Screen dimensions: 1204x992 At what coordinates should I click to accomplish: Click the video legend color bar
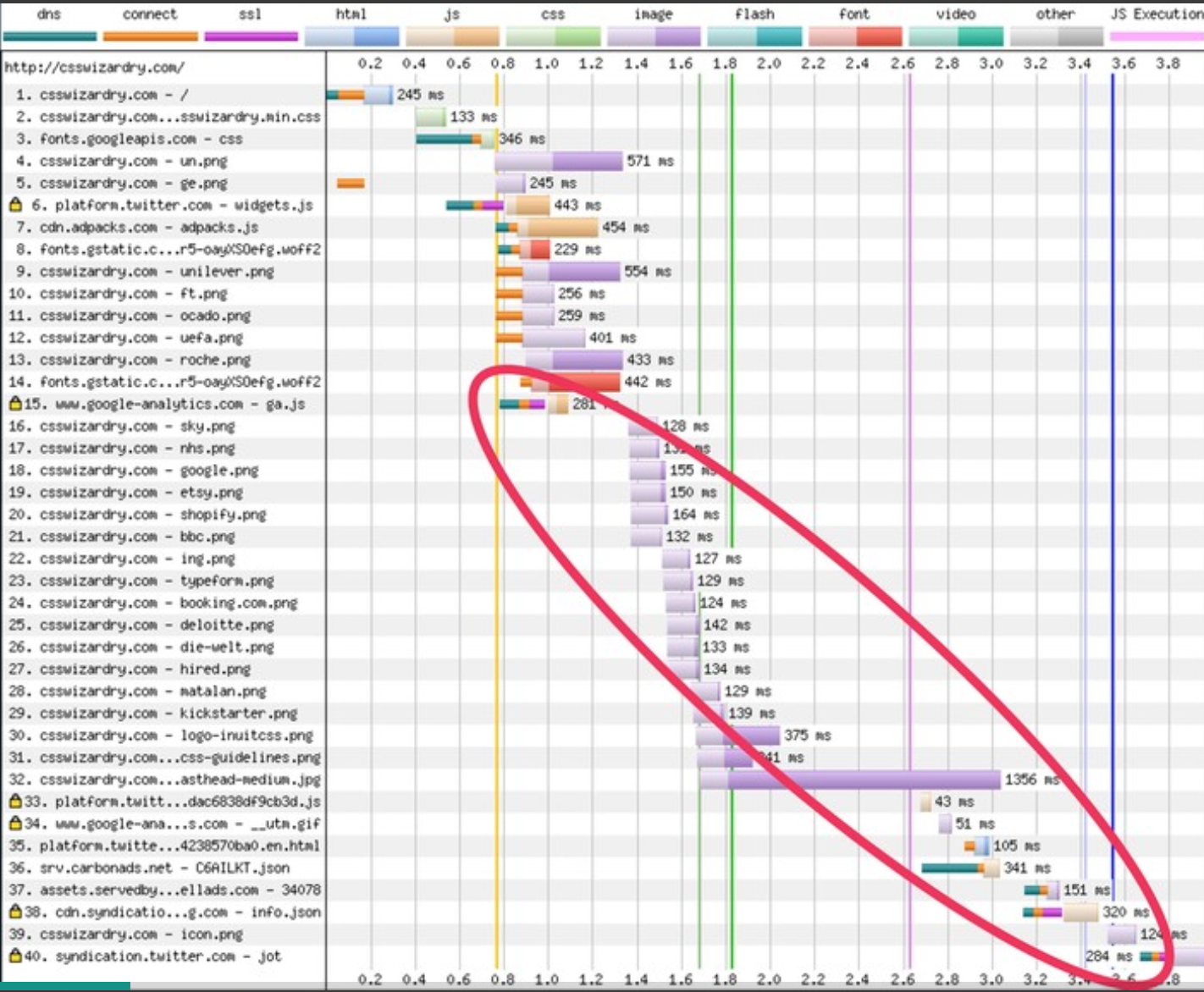pyautogui.click(x=956, y=36)
